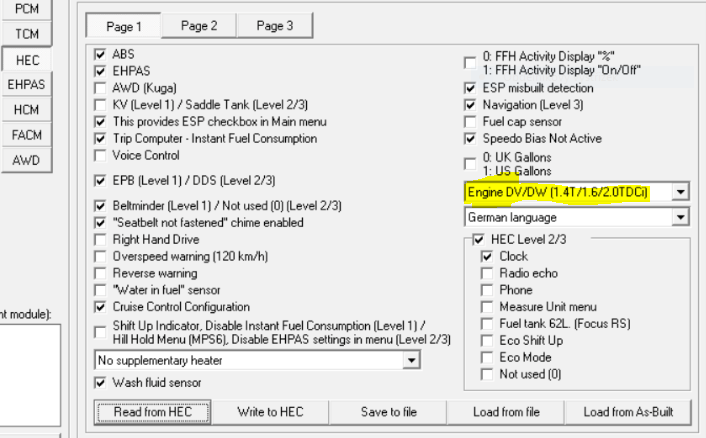The image size is (706, 438).
Task: Enable Right Hand Drive option
Action: click(x=100, y=240)
